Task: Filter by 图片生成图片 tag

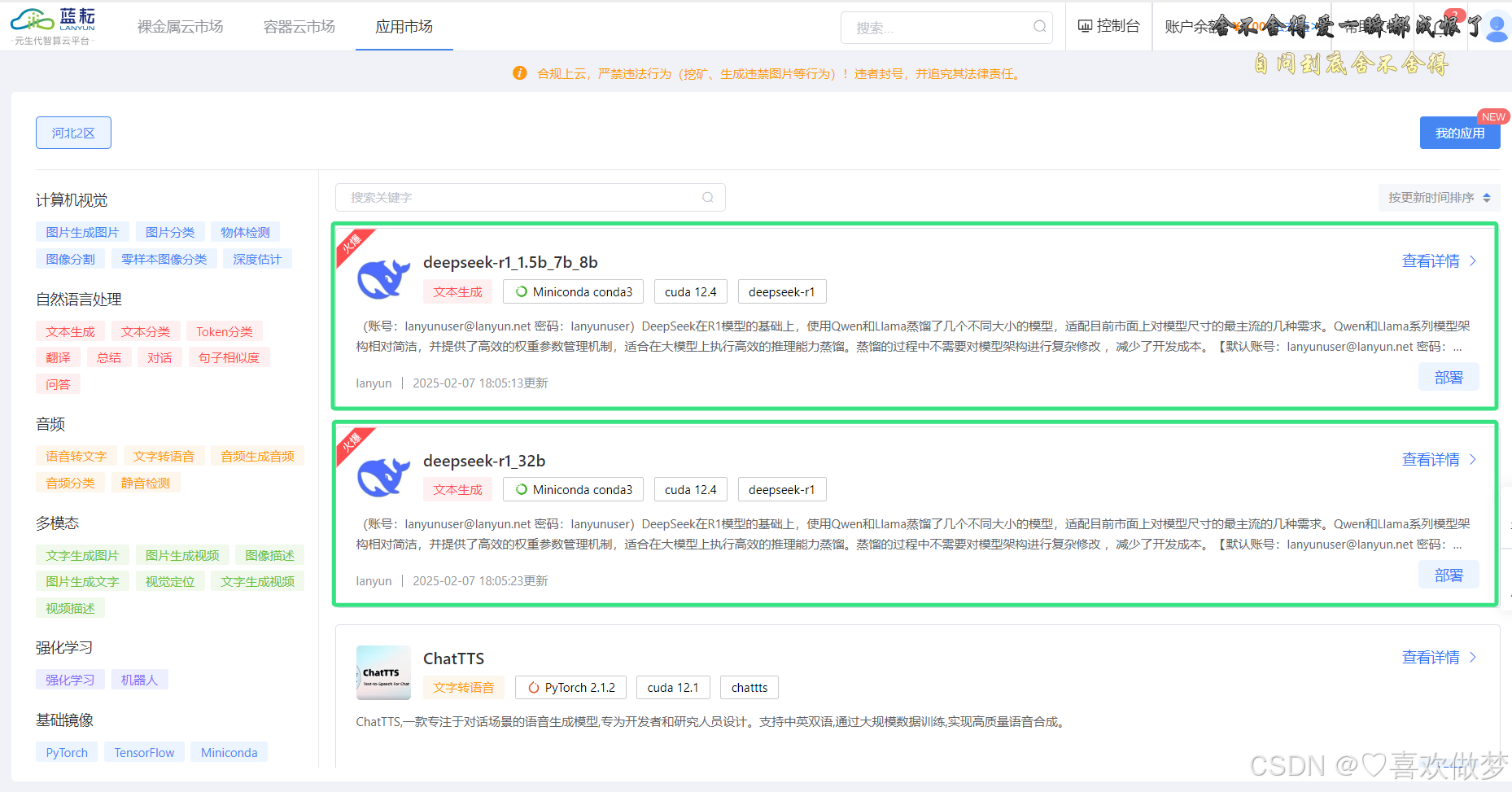Action: click(82, 233)
